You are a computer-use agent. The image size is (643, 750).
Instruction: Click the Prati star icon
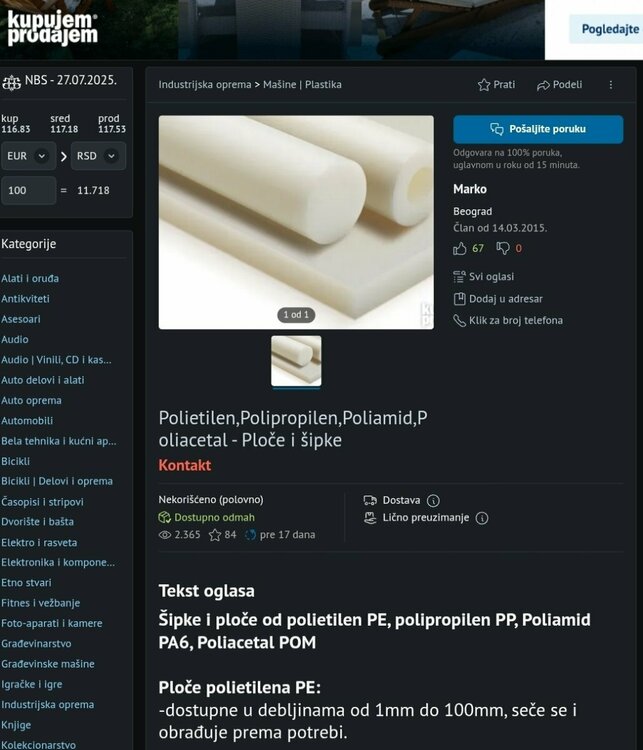484,85
